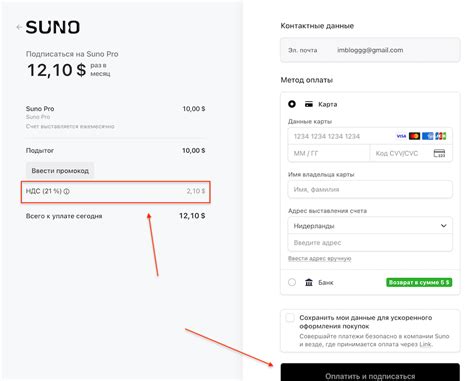
Task: Click the 12,10 $ monthly price heading
Action: [57, 70]
